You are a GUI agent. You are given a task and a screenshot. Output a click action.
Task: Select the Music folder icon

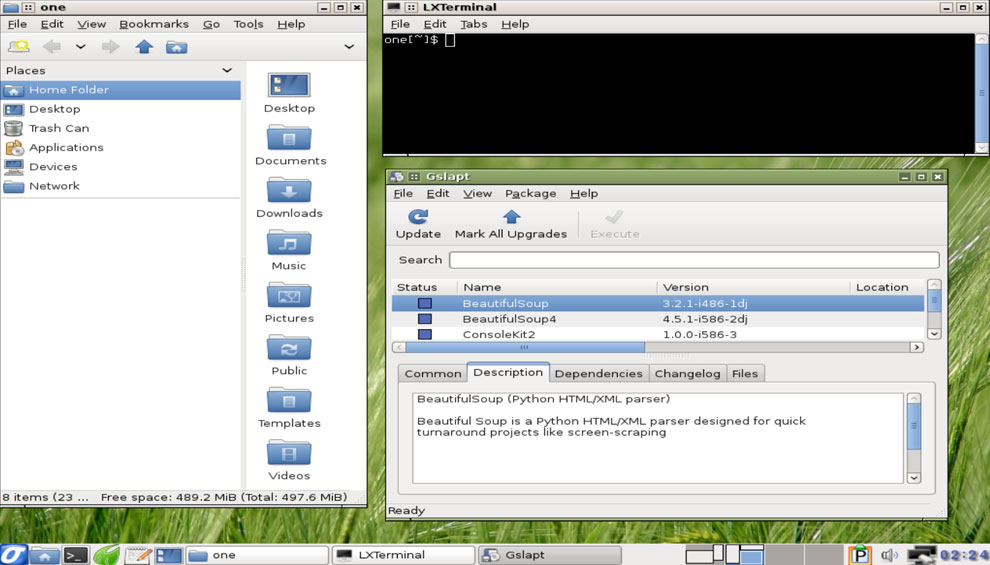289,242
